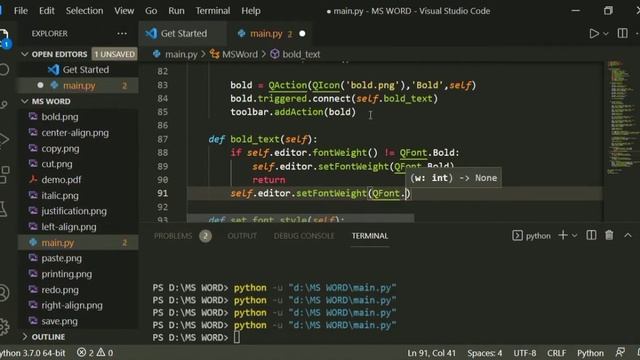Switch to the Debug Console tab
640x360 pixels.
304,236
